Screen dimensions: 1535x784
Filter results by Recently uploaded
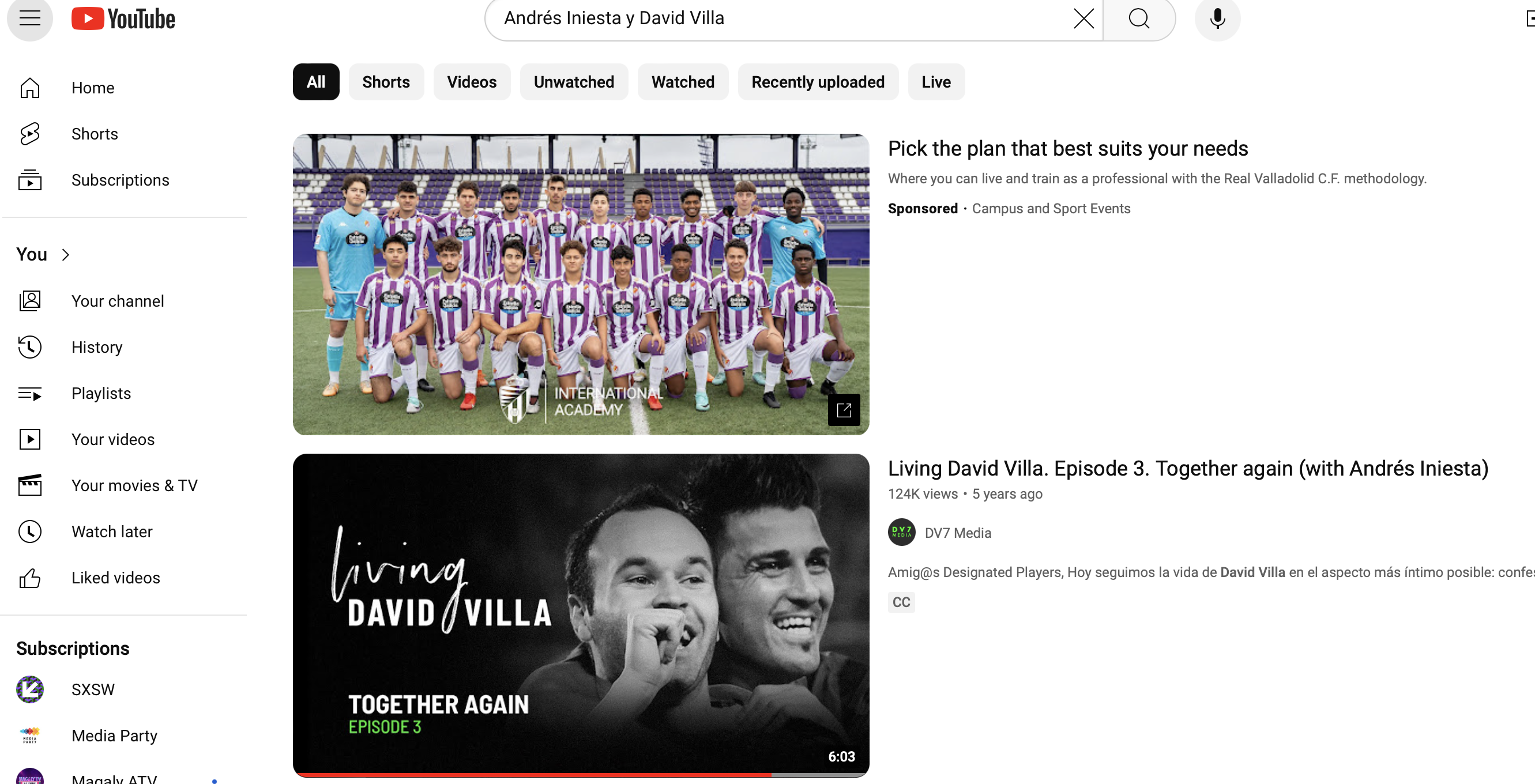[x=817, y=82]
